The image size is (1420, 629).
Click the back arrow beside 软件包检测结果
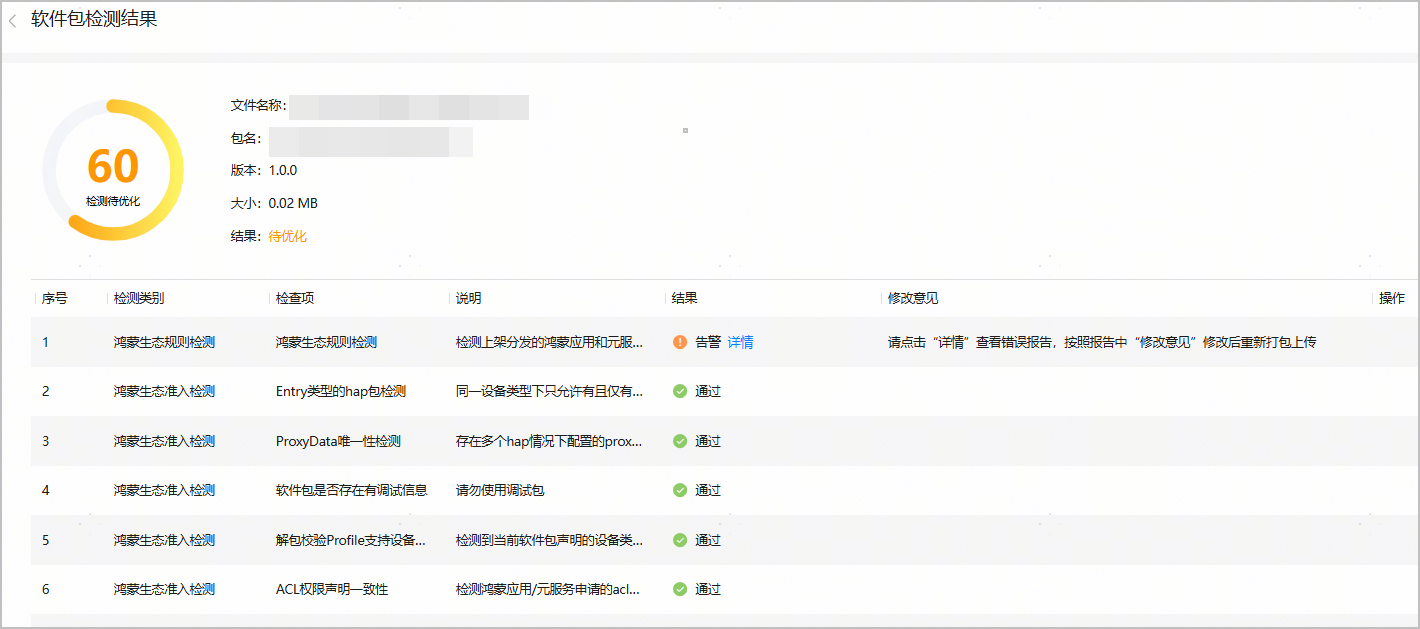click(13, 20)
